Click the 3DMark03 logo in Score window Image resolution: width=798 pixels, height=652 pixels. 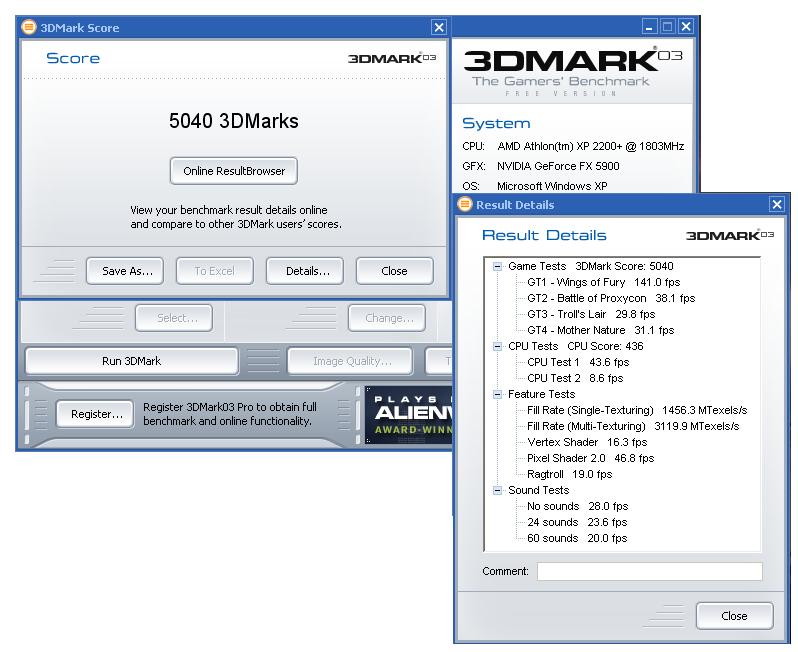[392, 58]
